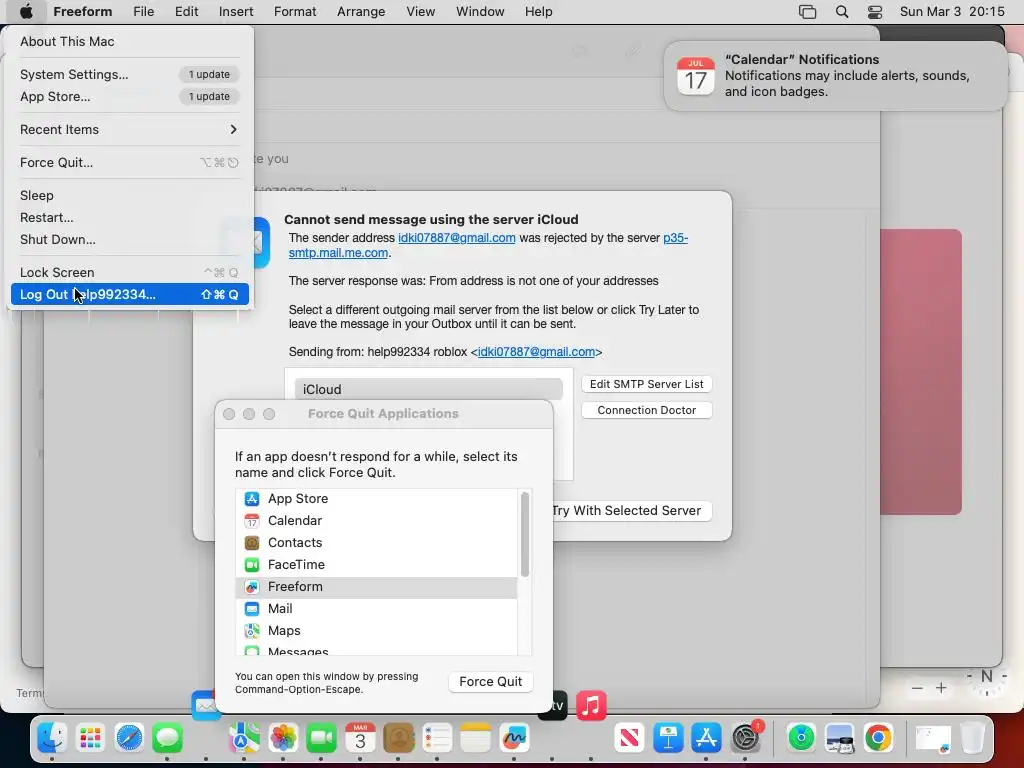Screen dimensions: 1024x768
Task: Open Messages from the Dock
Action: [167, 738]
